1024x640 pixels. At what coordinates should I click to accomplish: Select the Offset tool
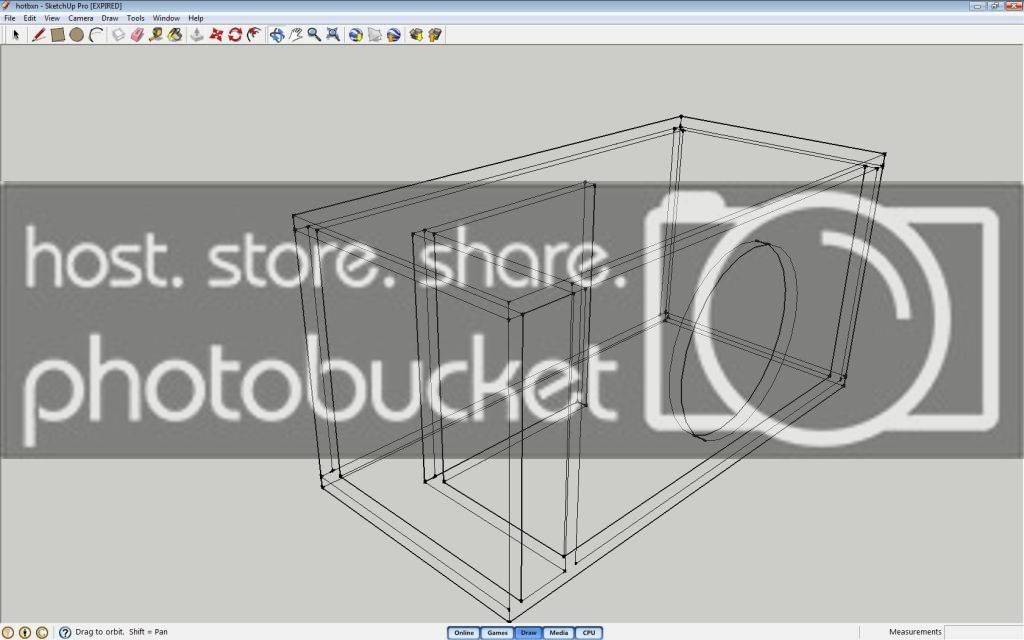click(254, 35)
